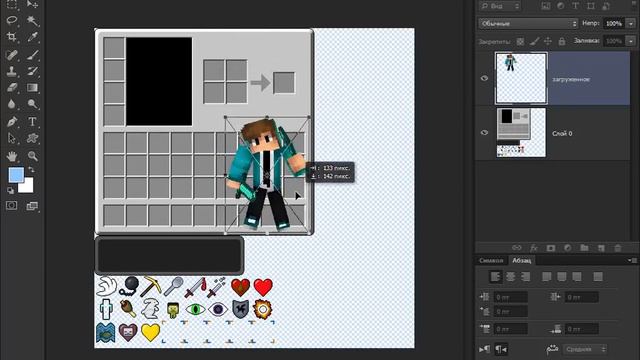Justify all paragraph lines button
The image size is (640, 360).
pos(598,277)
